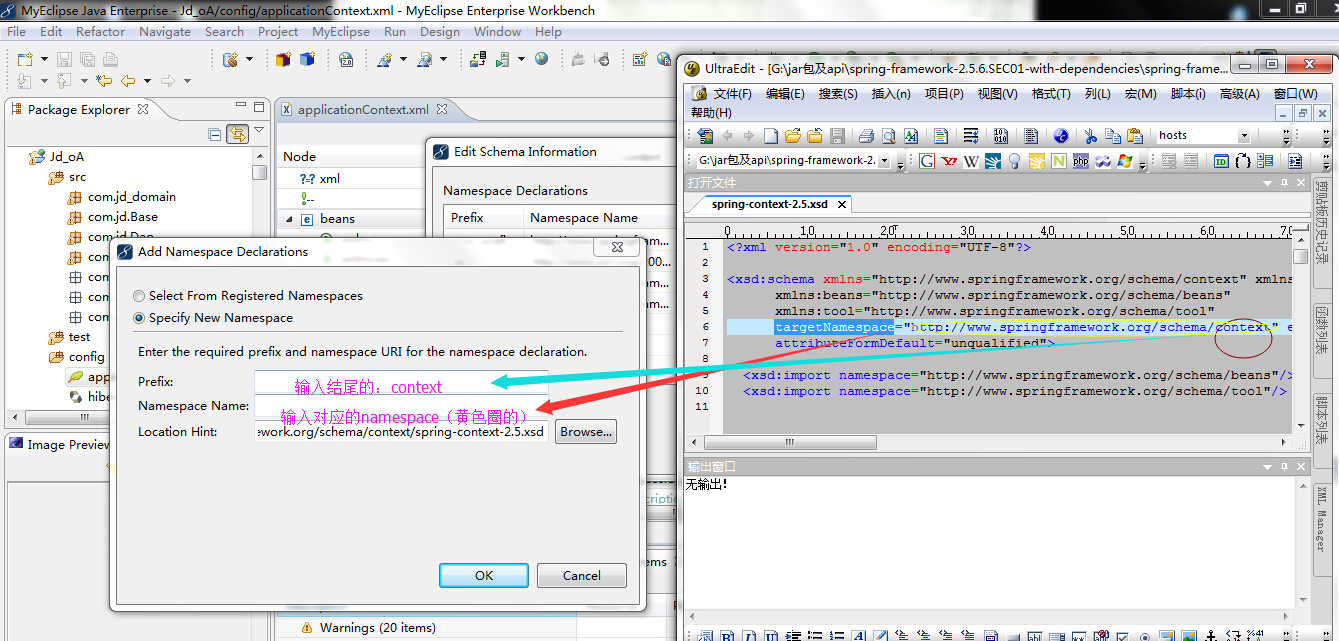Open the 'hosts' combo box in UltraEdit

pyautogui.click(x=1244, y=136)
